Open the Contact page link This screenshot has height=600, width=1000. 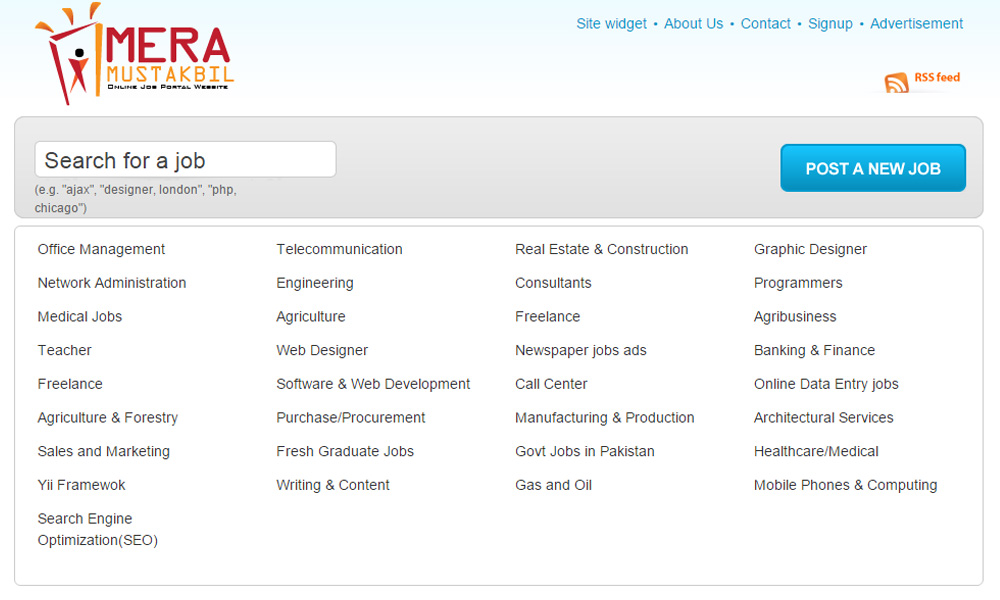765,24
